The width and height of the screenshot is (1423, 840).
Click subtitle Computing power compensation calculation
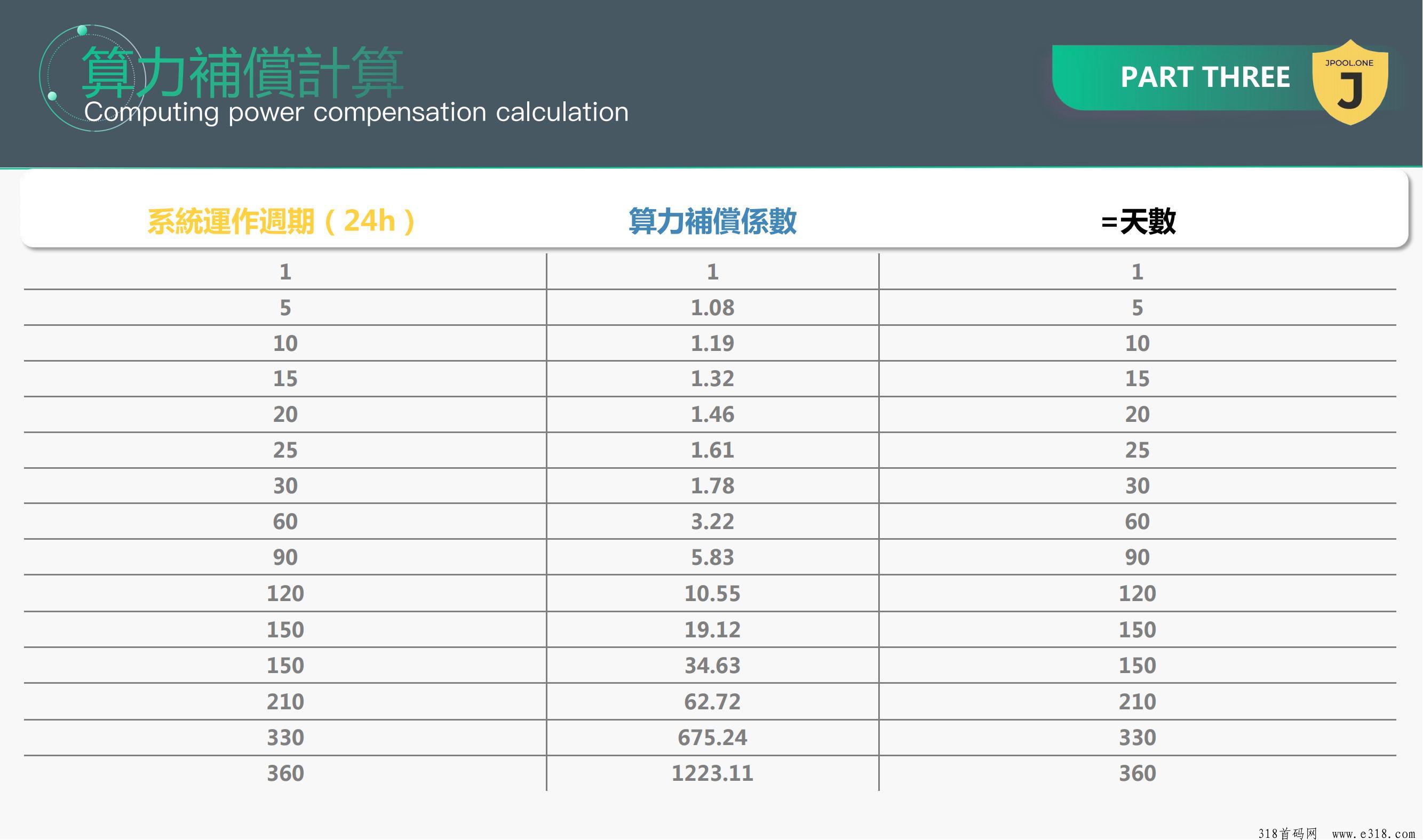(356, 111)
